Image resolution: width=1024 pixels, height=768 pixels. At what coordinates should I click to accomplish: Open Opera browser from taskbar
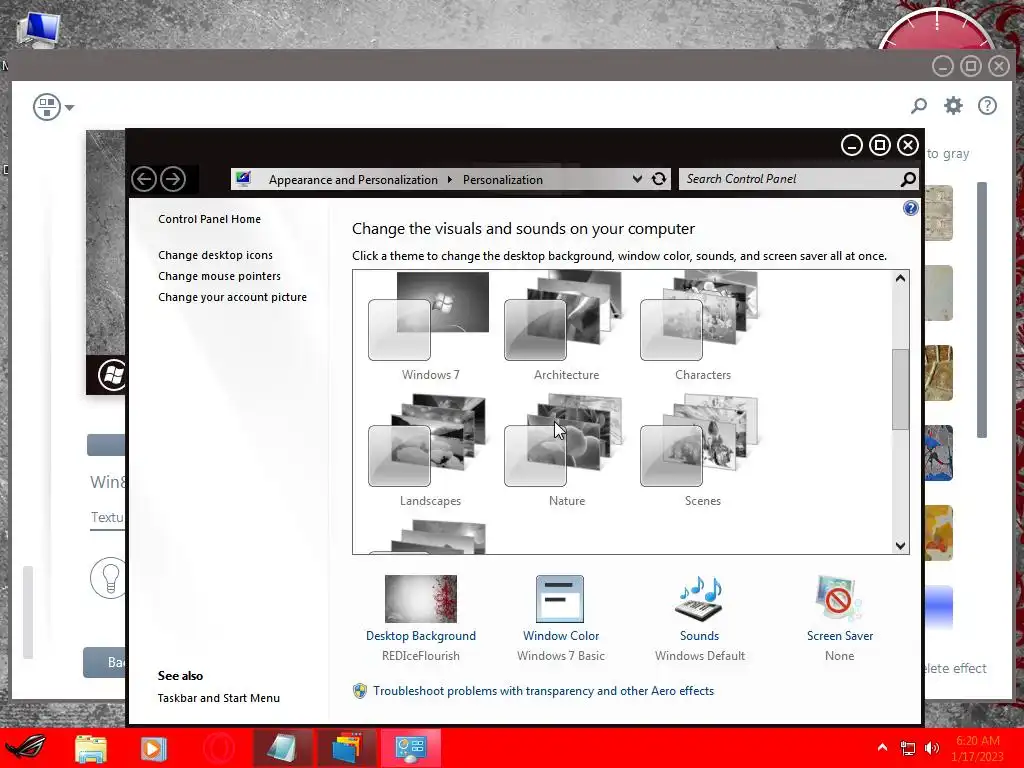(218, 748)
